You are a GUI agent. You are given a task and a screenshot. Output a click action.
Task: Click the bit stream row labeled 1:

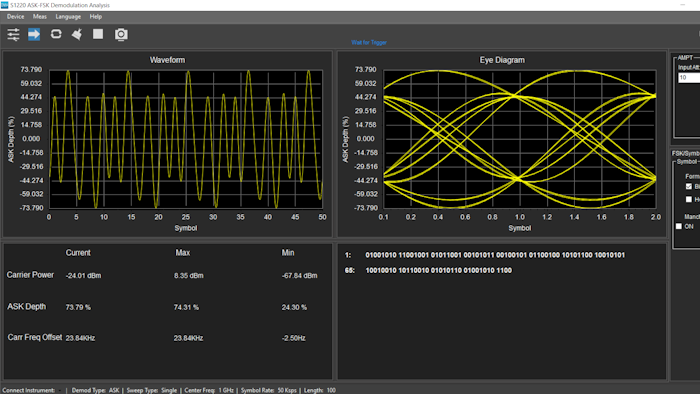485,255
